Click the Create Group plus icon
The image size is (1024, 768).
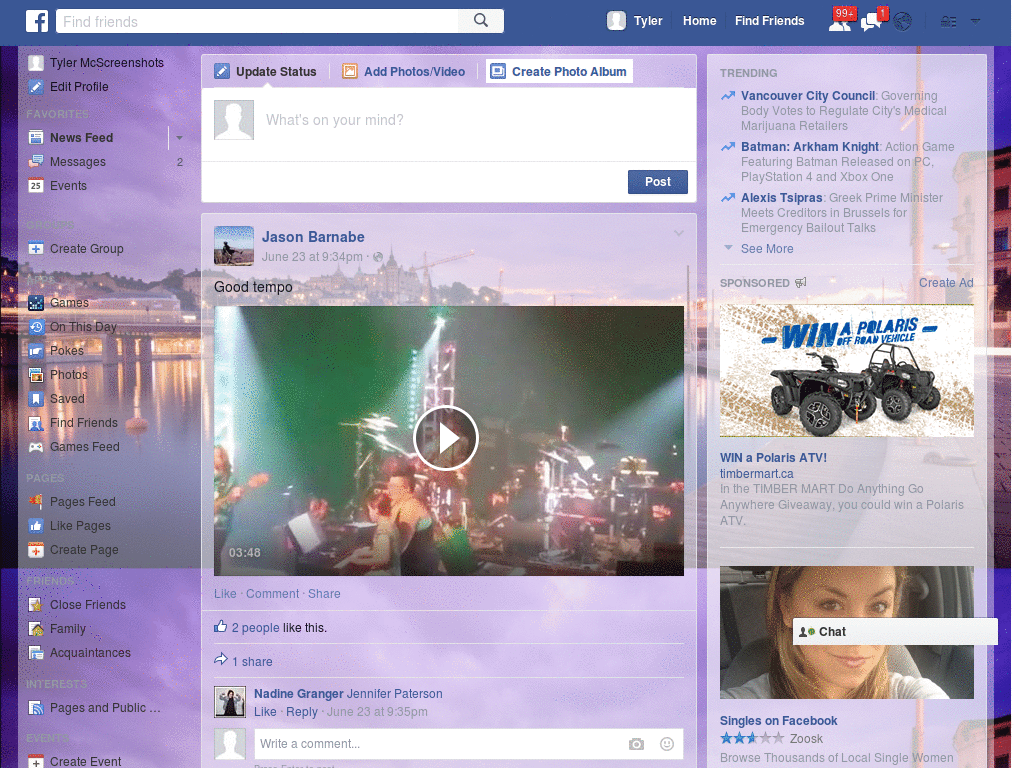click(36, 249)
